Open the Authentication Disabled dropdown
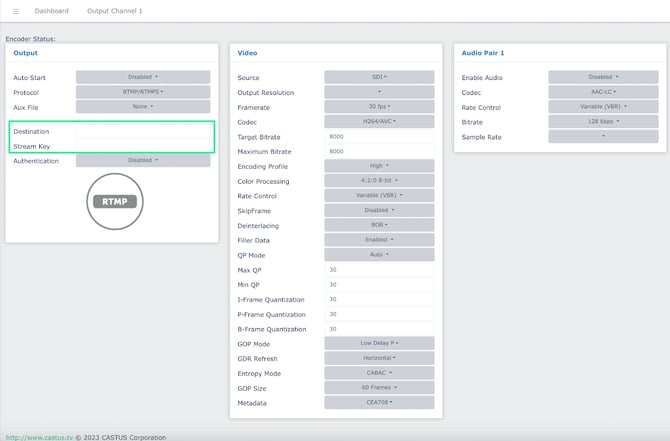 pyautogui.click(x=143, y=160)
